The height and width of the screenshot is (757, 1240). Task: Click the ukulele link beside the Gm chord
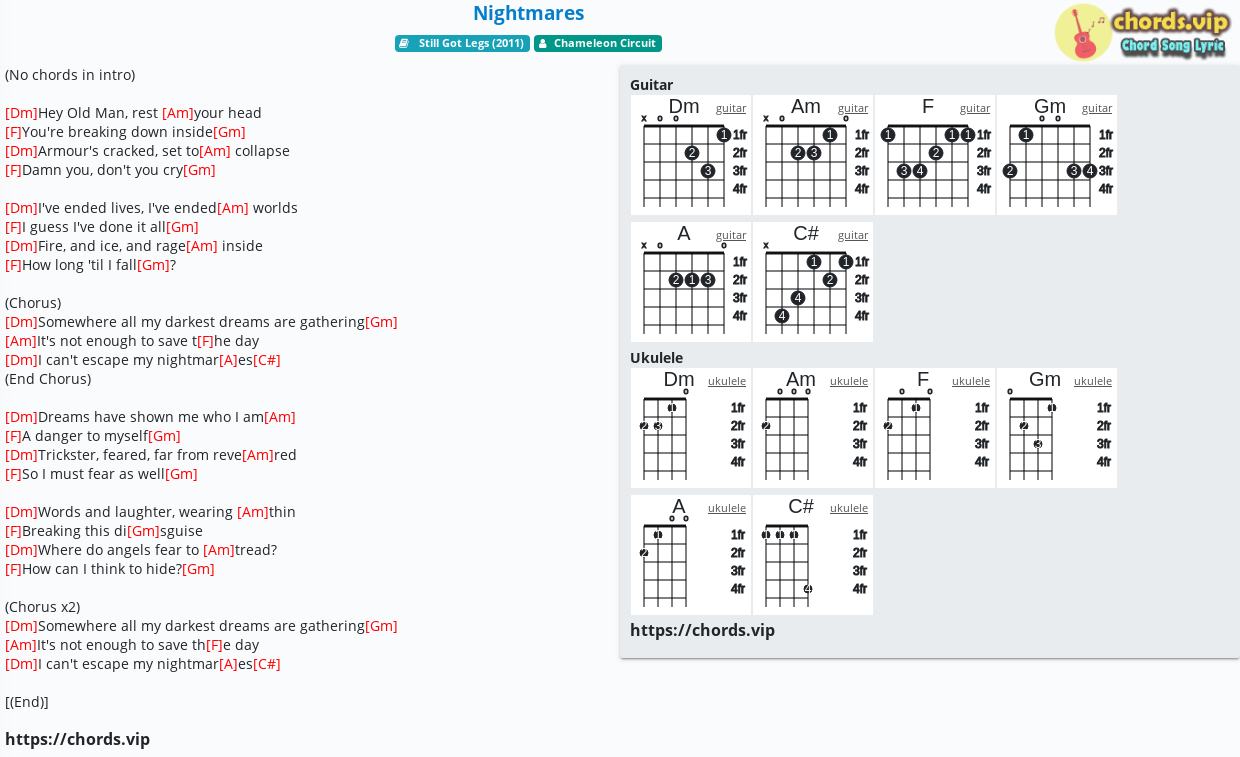click(1093, 381)
